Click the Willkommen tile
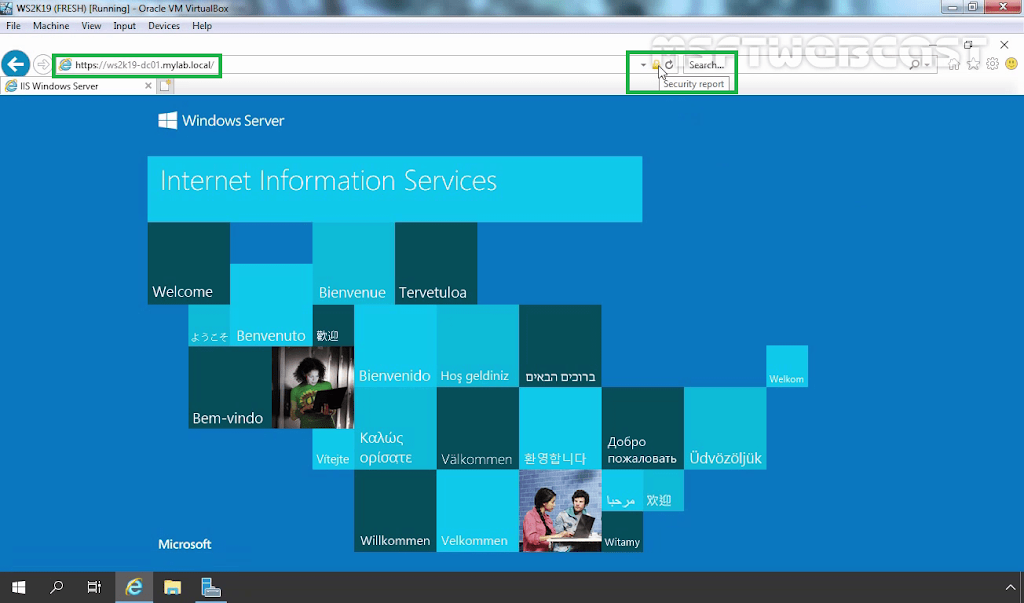Viewport: 1024px width, 603px height. pos(395,511)
